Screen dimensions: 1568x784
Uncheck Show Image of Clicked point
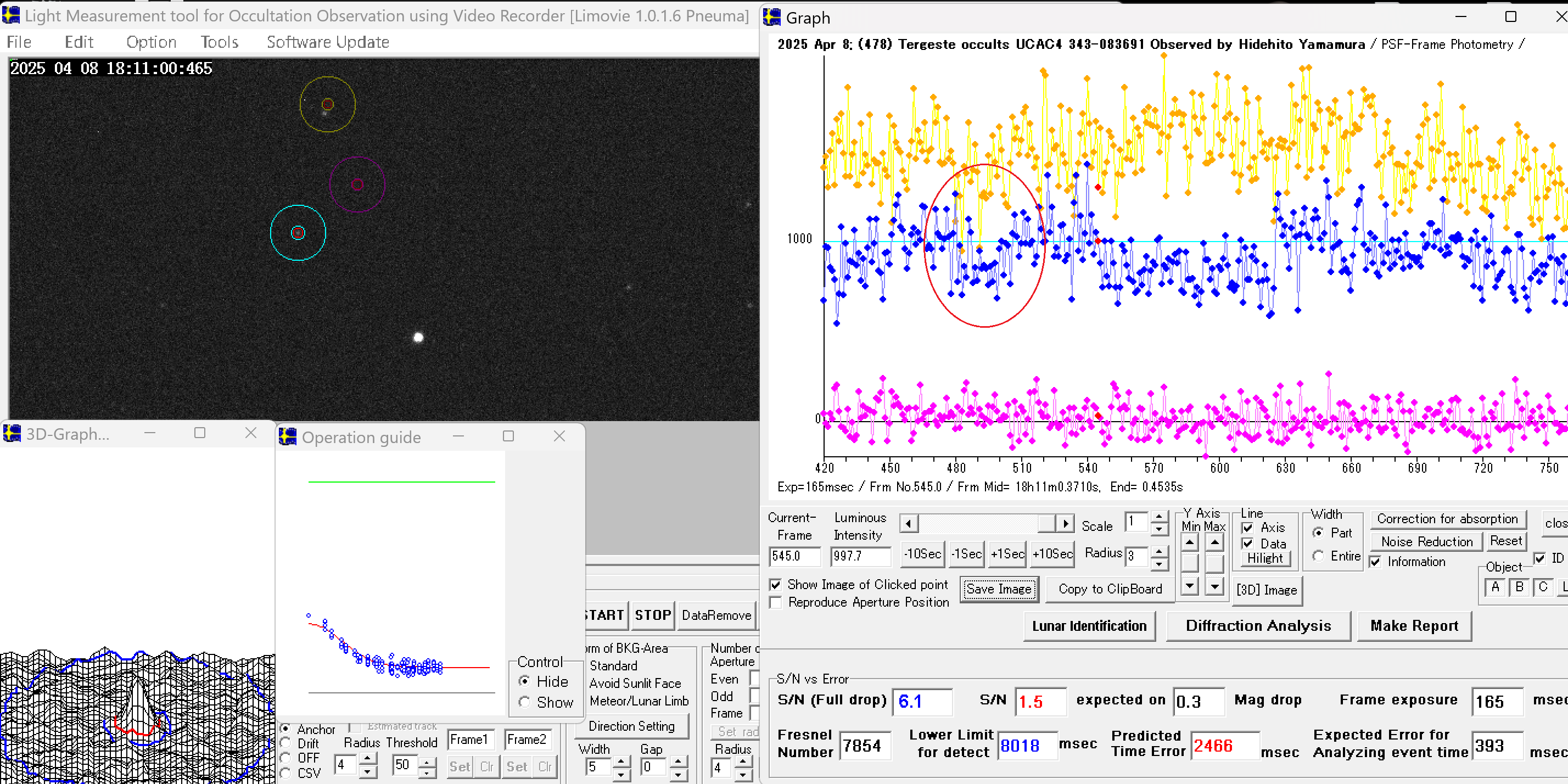click(x=775, y=584)
